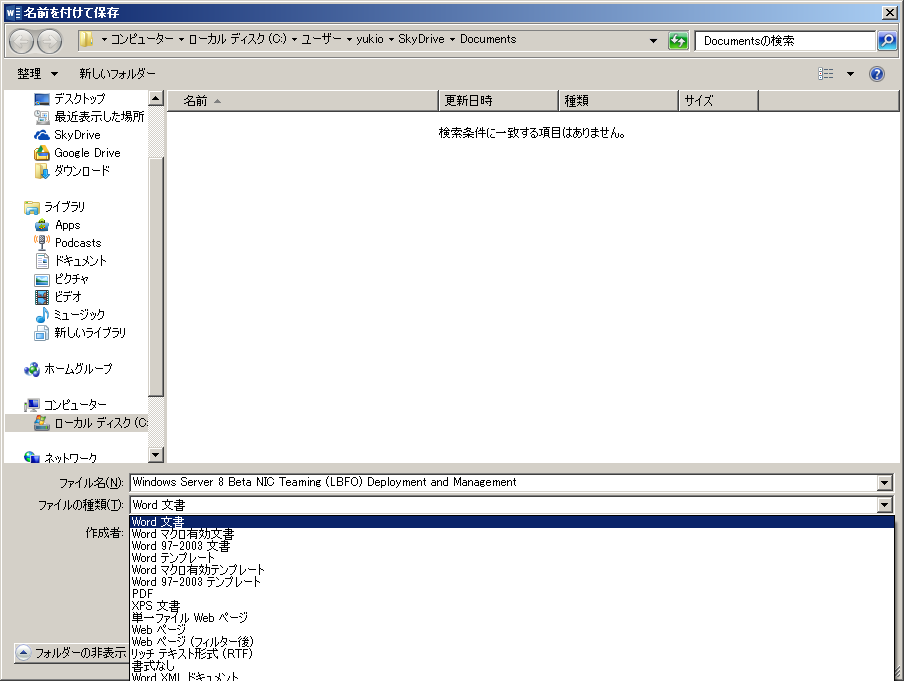This screenshot has height=681, width=904.
Task: Choose PDF from file type list
Action: [143, 594]
